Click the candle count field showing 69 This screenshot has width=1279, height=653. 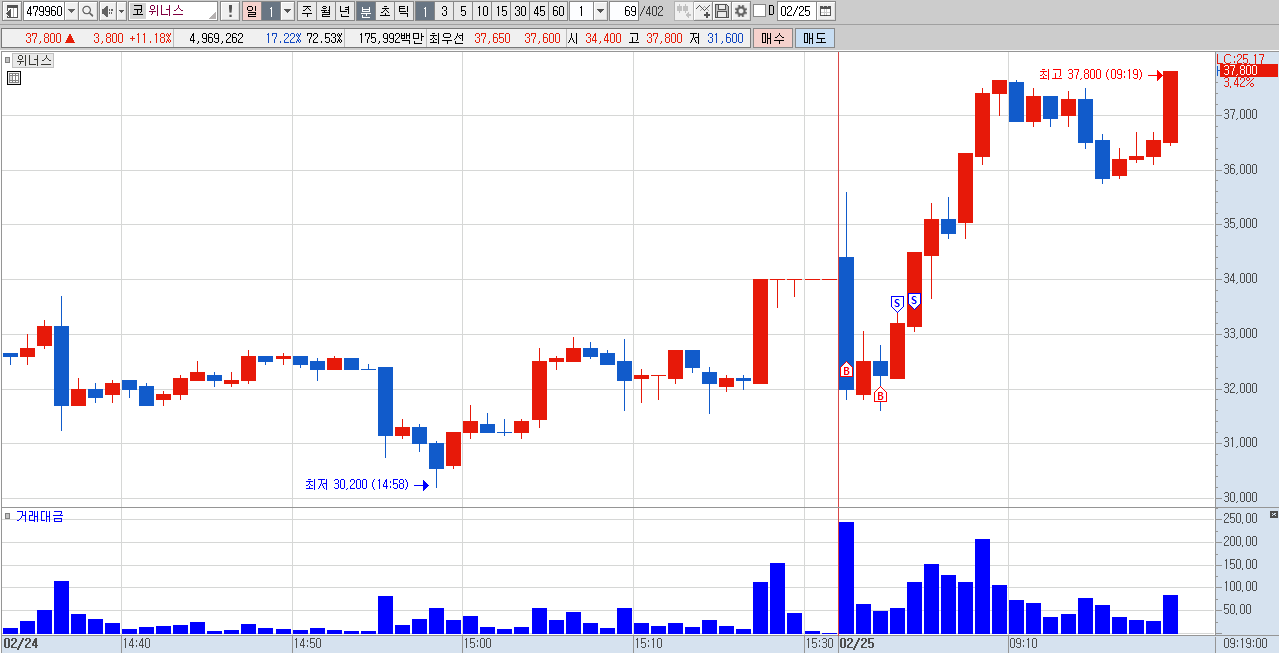[624, 11]
